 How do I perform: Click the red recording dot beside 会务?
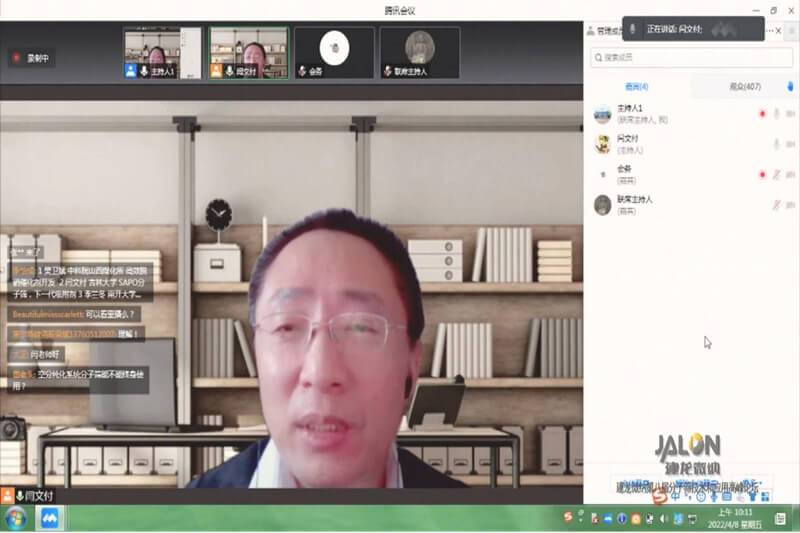pyautogui.click(x=761, y=174)
